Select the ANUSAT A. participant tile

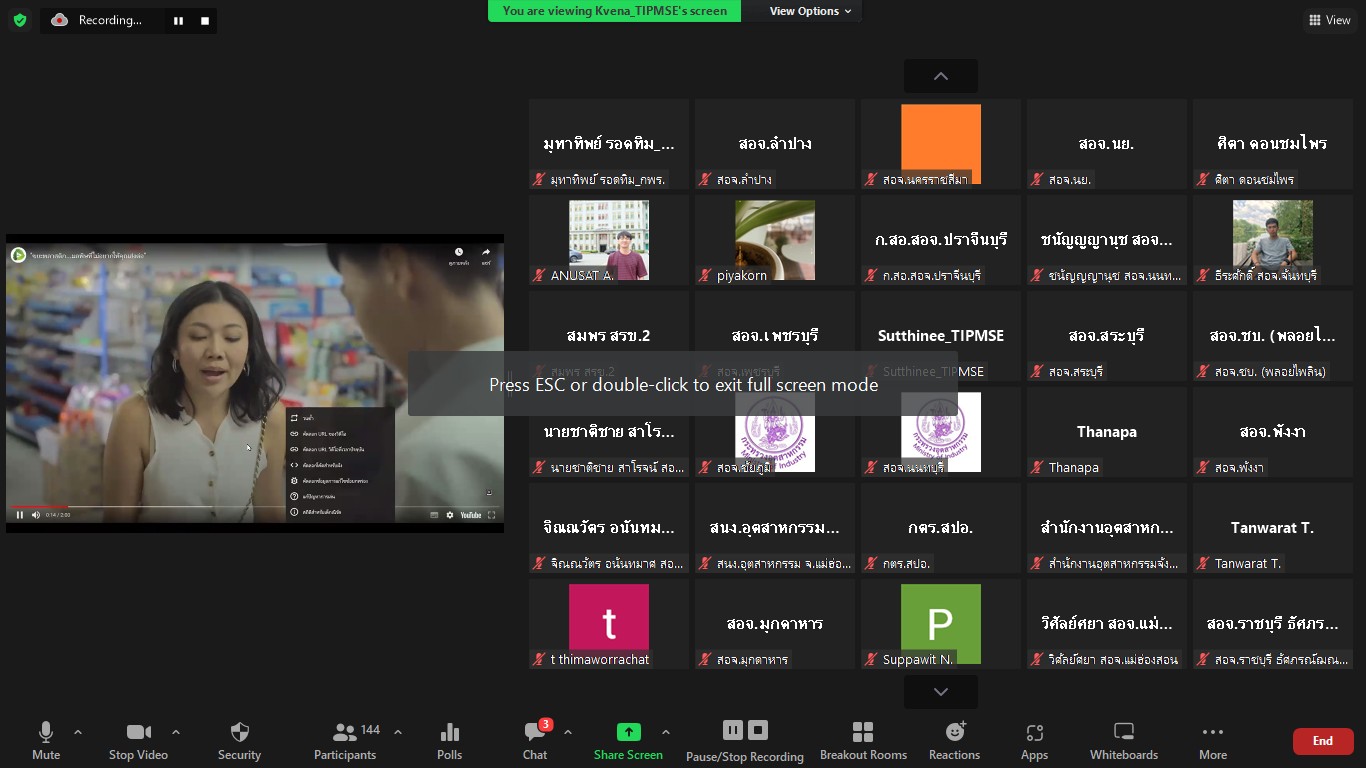coord(609,240)
